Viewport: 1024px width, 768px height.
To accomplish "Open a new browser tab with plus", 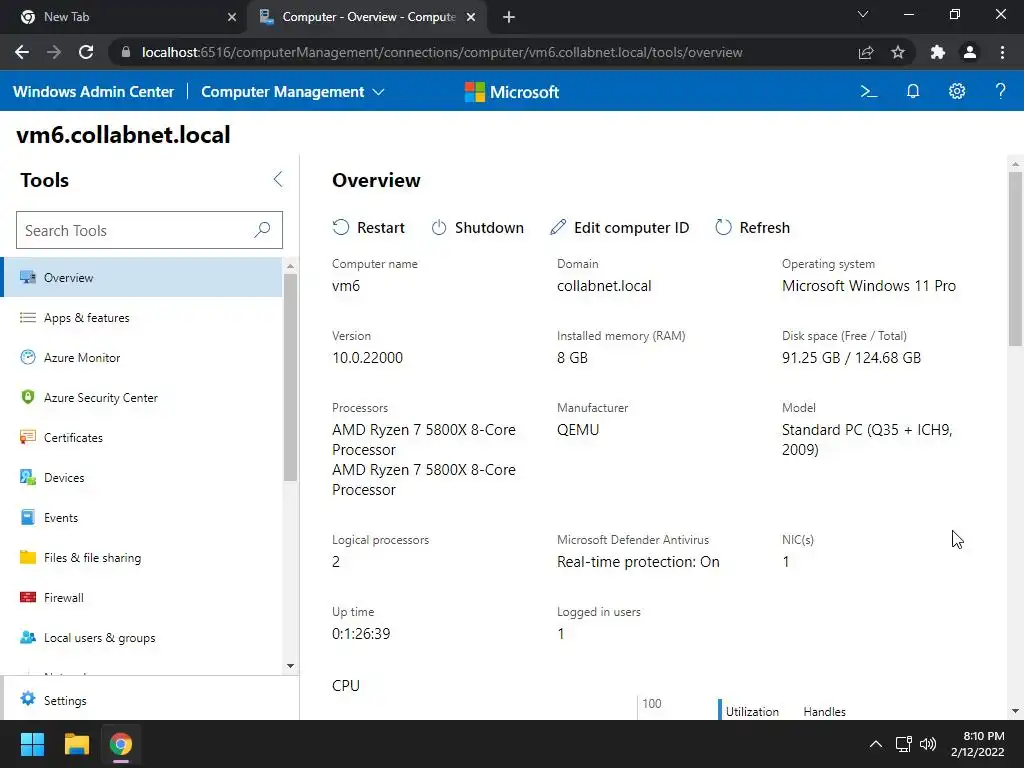I will point(509,17).
